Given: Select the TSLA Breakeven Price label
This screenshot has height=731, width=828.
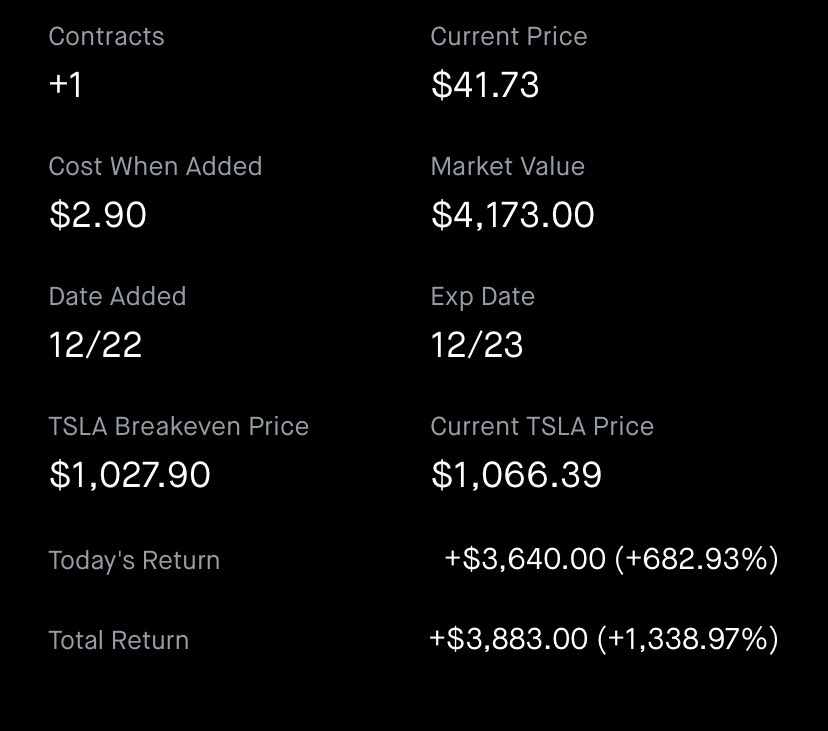Looking at the screenshot, I should [x=178, y=426].
